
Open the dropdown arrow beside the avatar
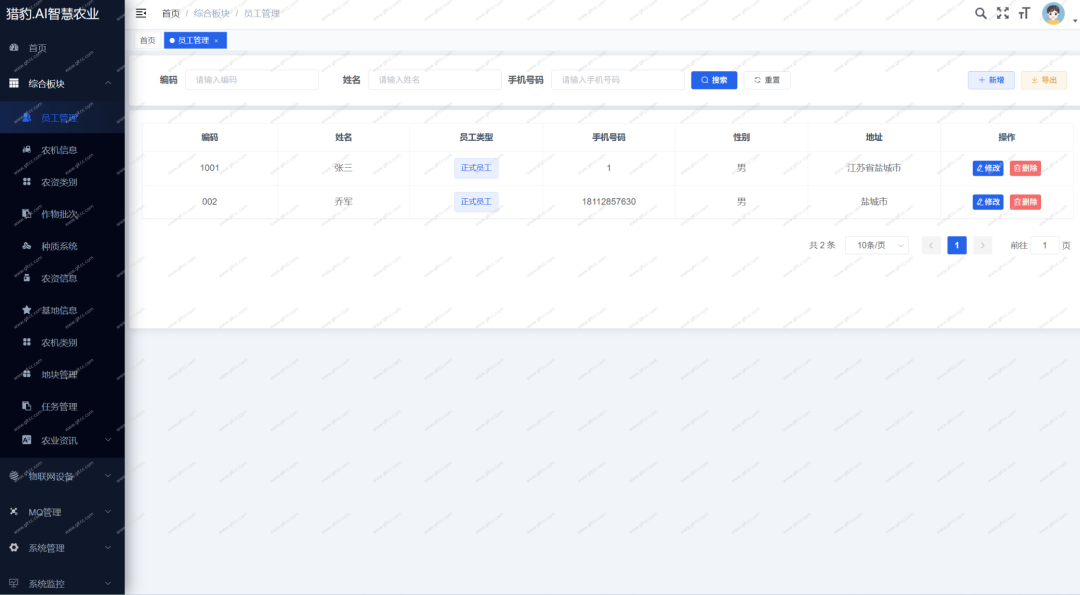[x=1074, y=21]
